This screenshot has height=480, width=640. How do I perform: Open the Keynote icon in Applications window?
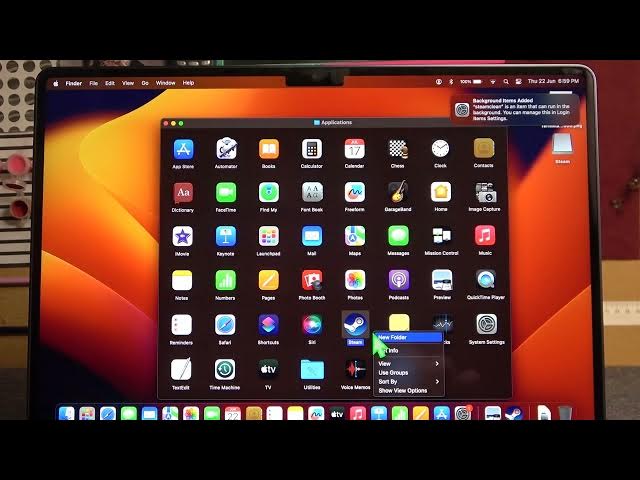click(226, 236)
